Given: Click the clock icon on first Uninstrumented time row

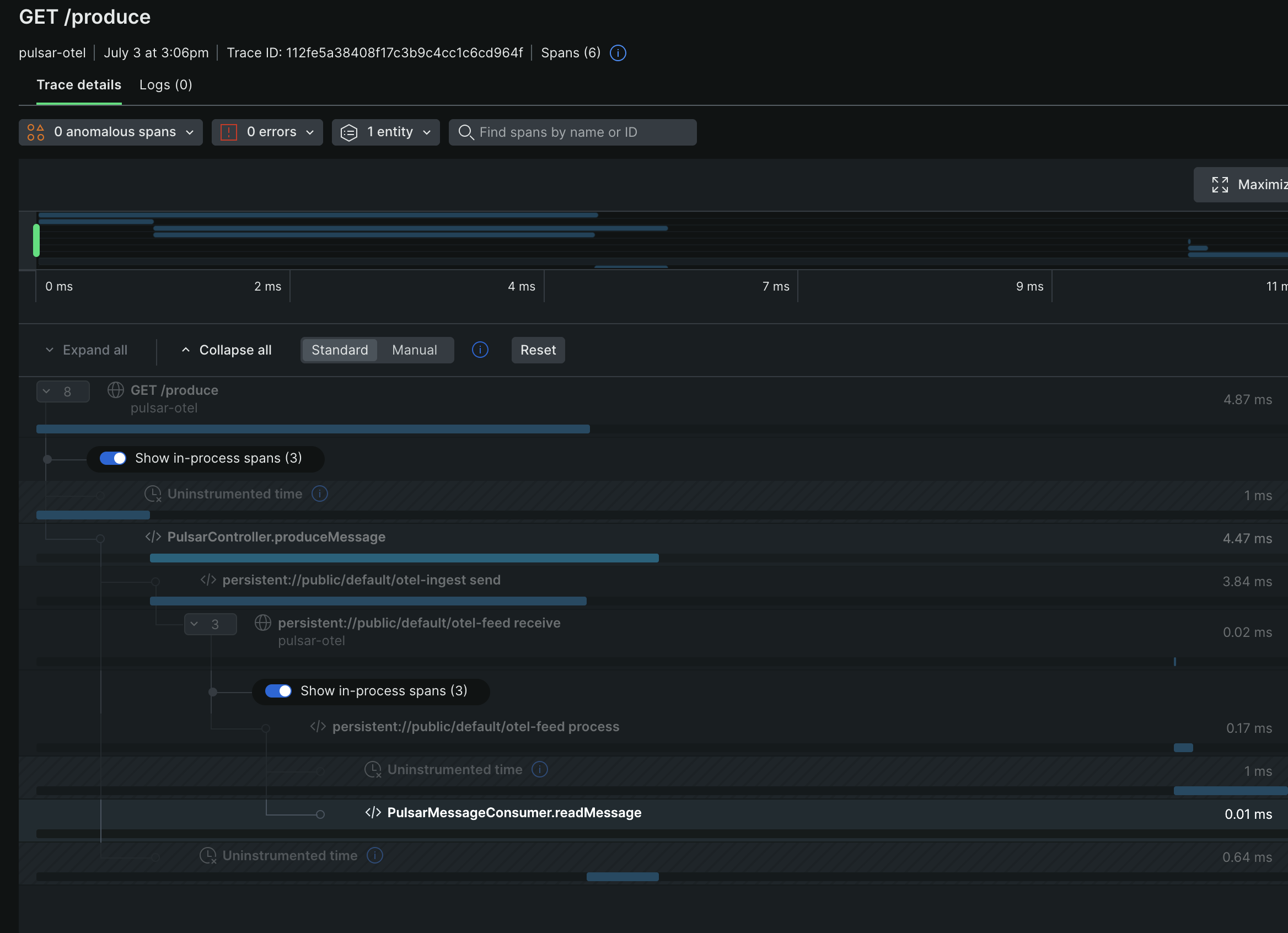Looking at the screenshot, I should point(153,494).
